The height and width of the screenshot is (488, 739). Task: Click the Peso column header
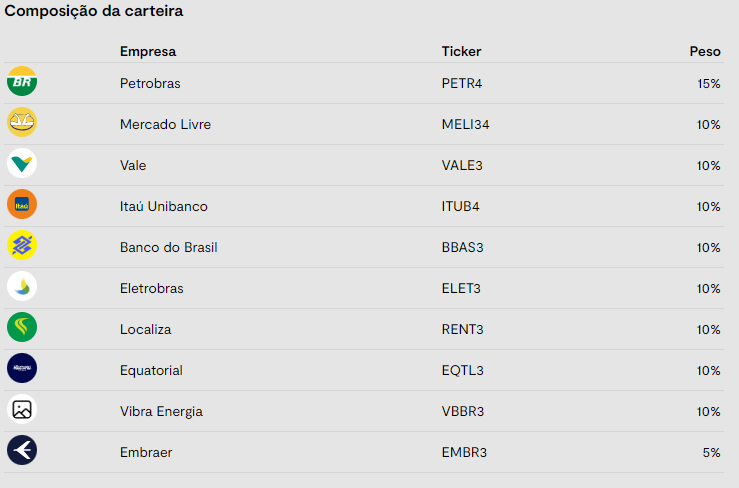(x=705, y=51)
